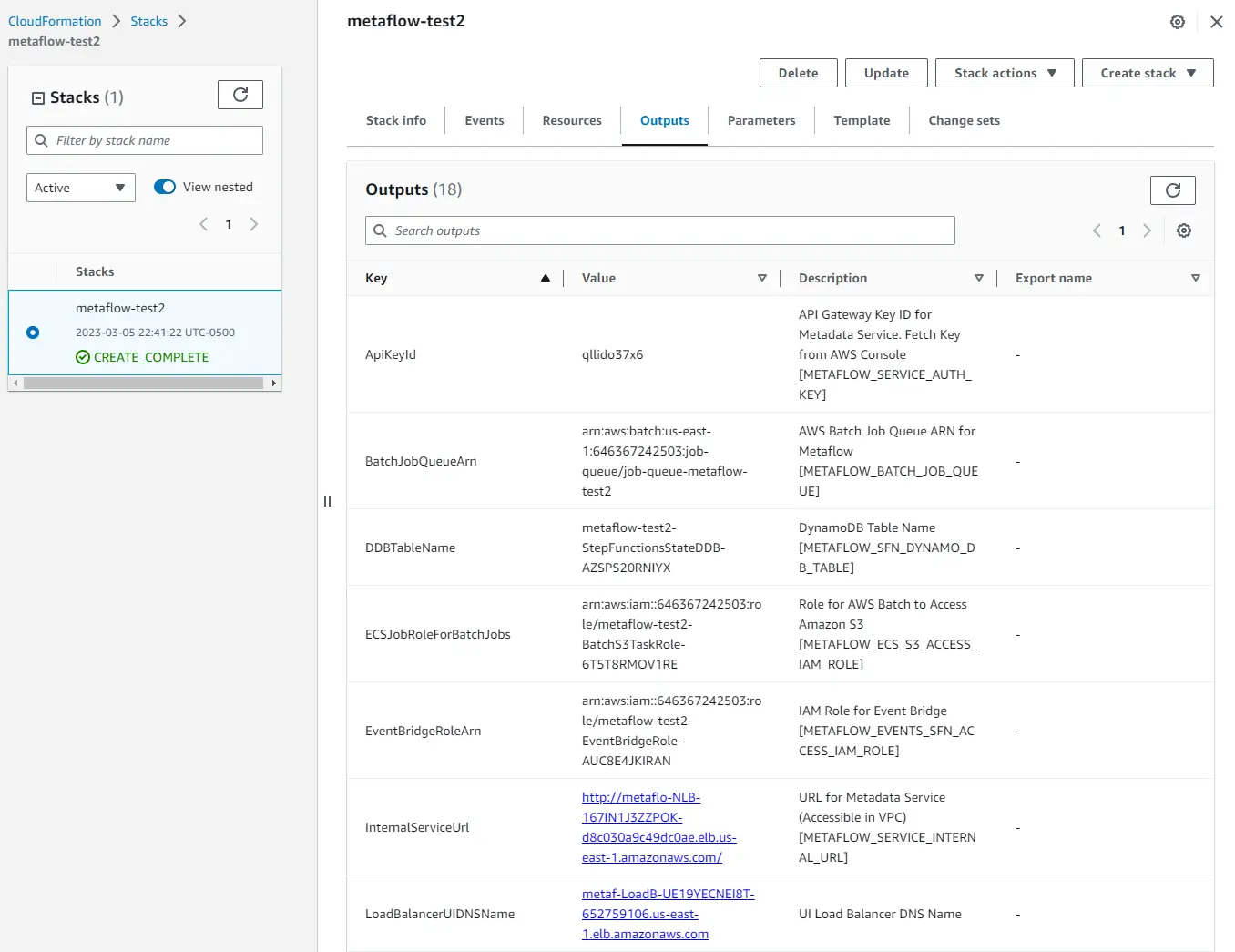The image size is (1235, 952).
Task: Select the Outputs tab
Action: 665,120
